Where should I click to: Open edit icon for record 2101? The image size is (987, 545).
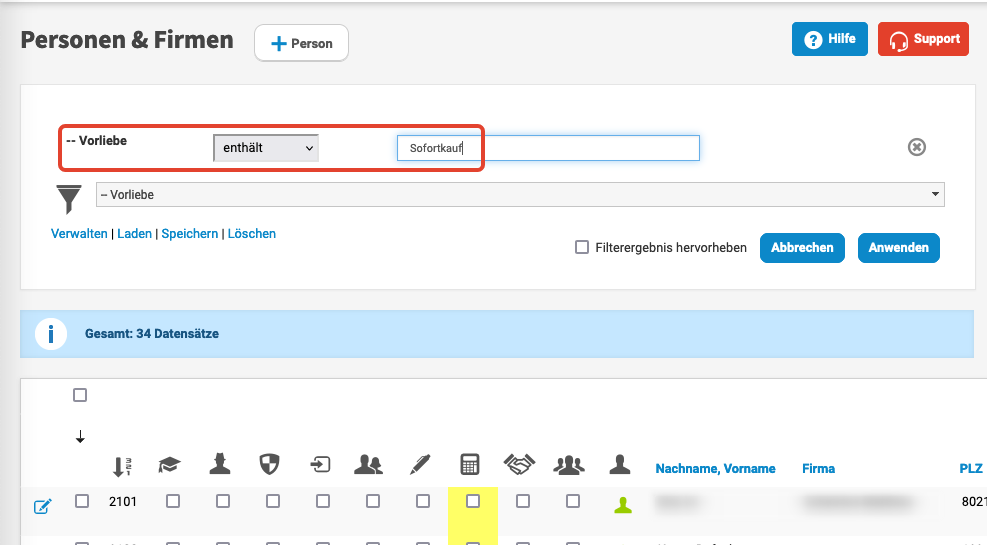[42, 506]
